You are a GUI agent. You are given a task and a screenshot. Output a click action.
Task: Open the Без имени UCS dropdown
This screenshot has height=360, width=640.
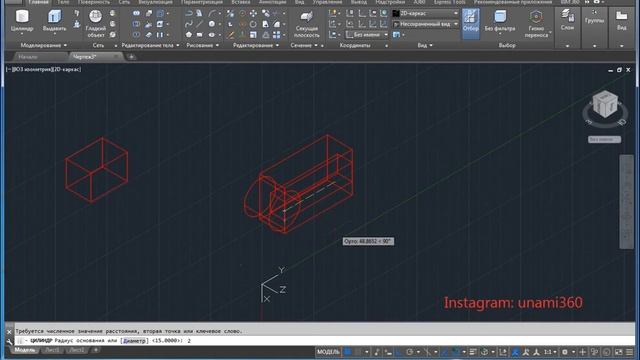(x=367, y=35)
